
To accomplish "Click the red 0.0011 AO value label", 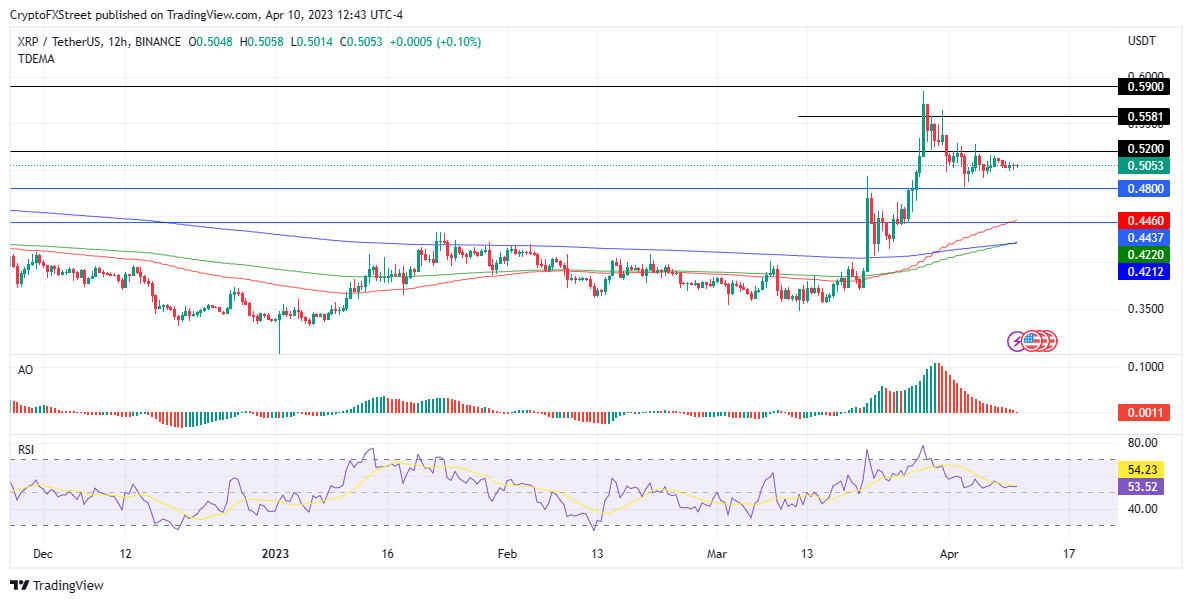I will pos(1143,413).
